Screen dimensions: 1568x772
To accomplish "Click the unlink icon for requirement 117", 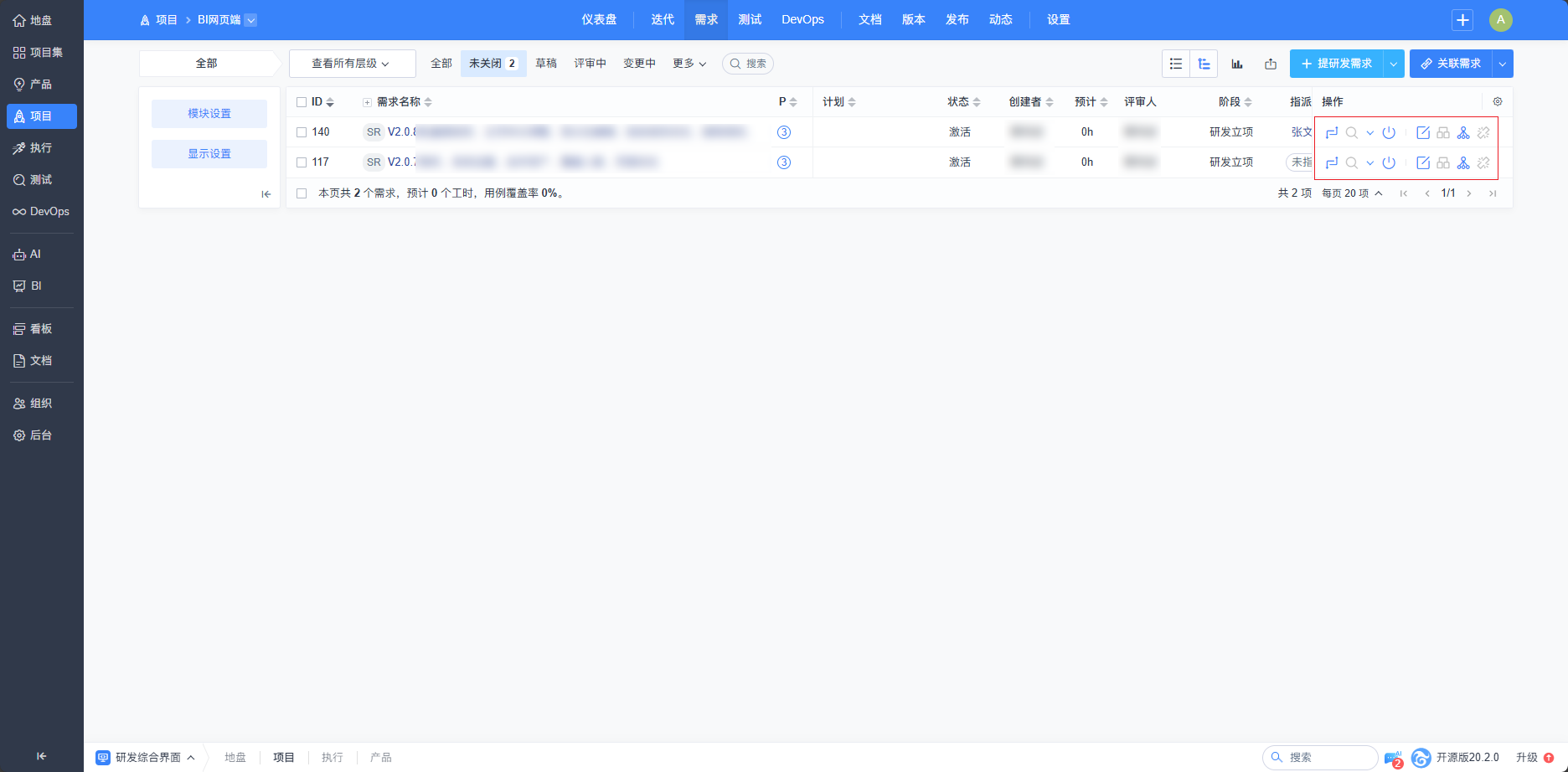I will 1483,162.
